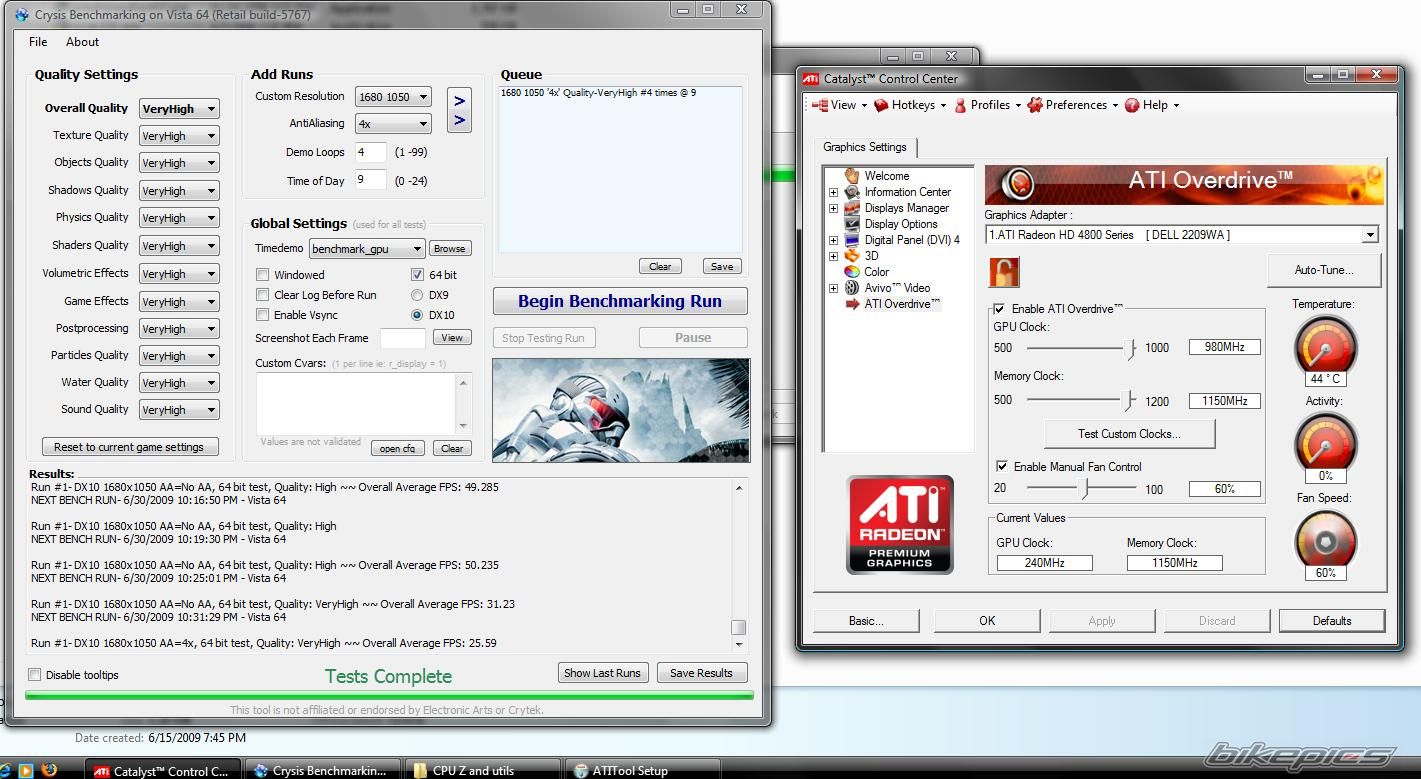Click the Hotkeys toolbar icon

pyautogui.click(x=881, y=105)
